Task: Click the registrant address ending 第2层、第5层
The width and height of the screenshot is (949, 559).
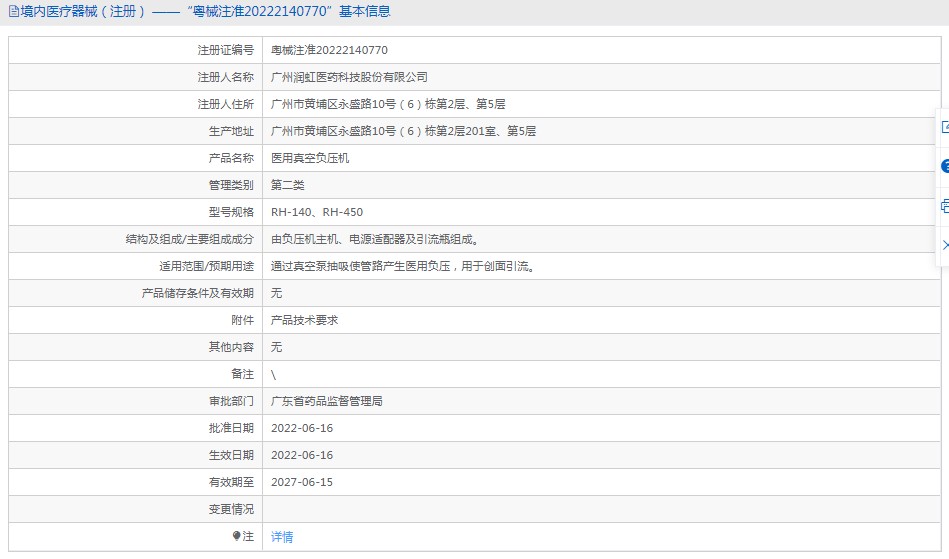Action: [x=388, y=104]
